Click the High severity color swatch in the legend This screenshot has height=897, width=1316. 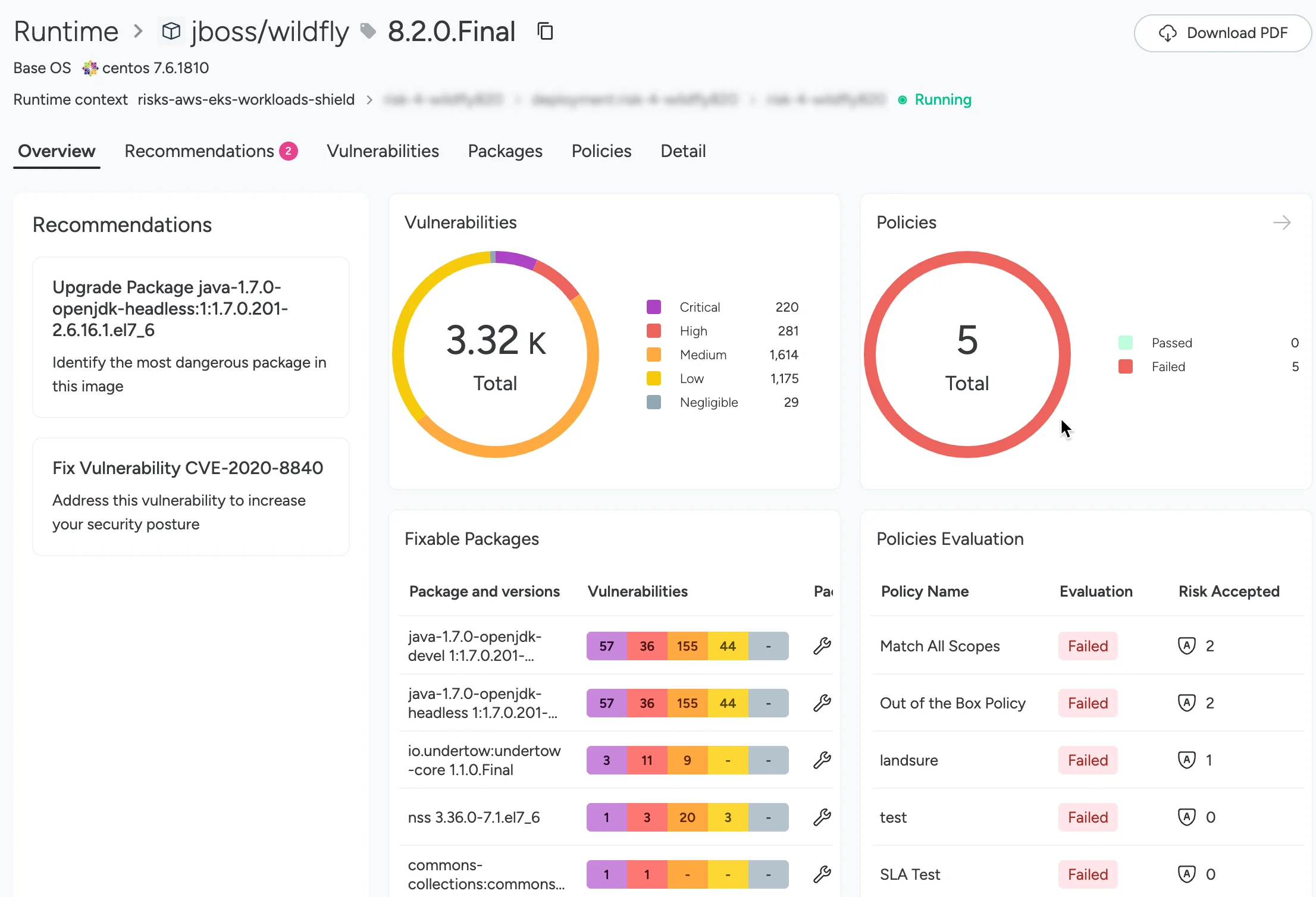653,331
